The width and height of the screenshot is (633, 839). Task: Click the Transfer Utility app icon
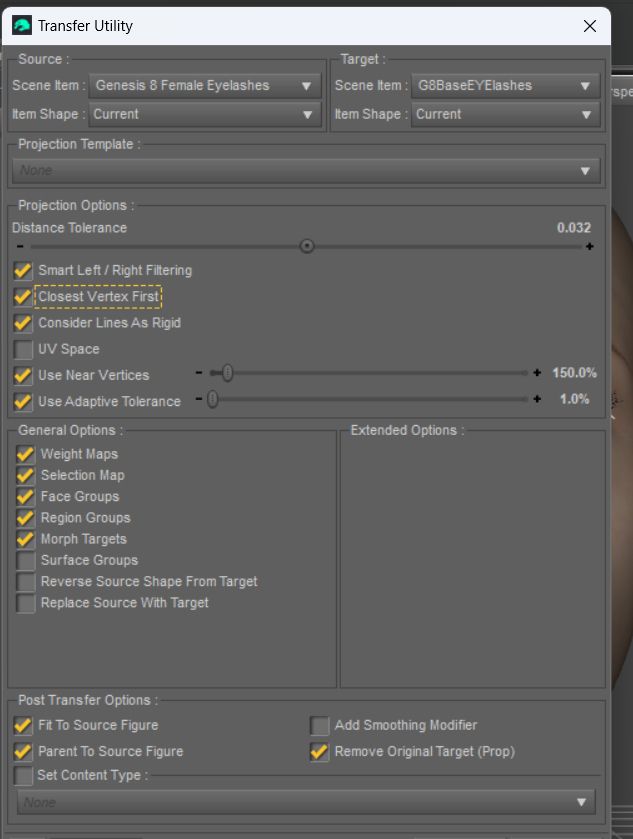pyautogui.click(x=22, y=25)
